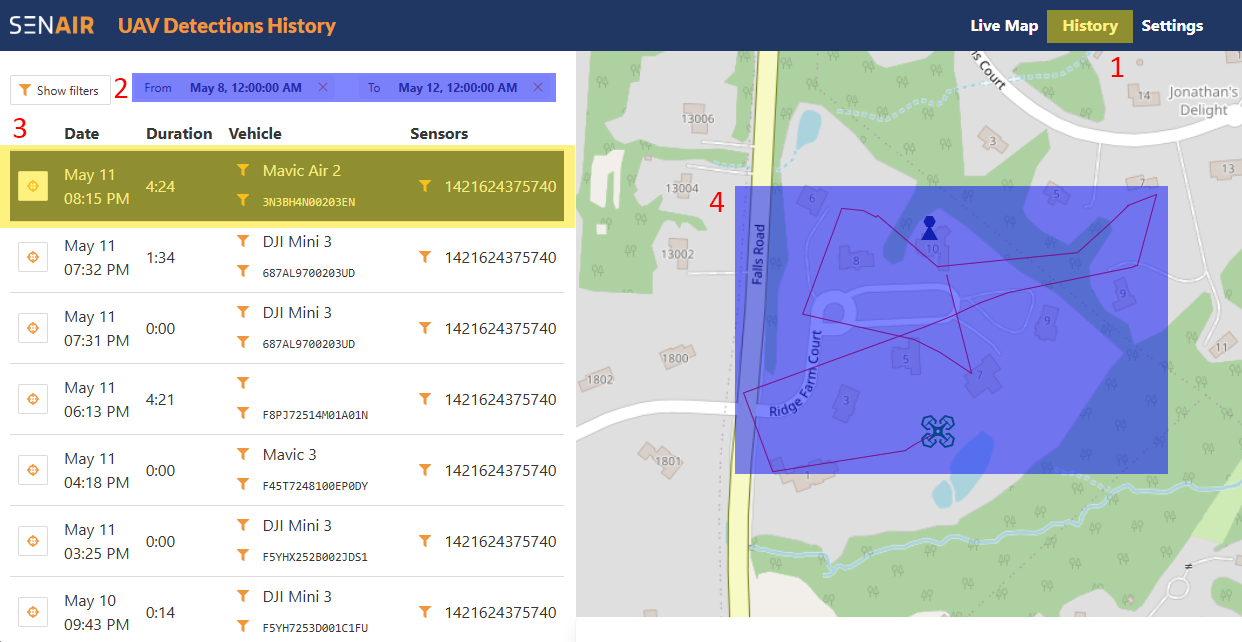The height and width of the screenshot is (642, 1242).
Task: Locate the May 11 08:15 PM detection on map
Action: click(33, 187)
